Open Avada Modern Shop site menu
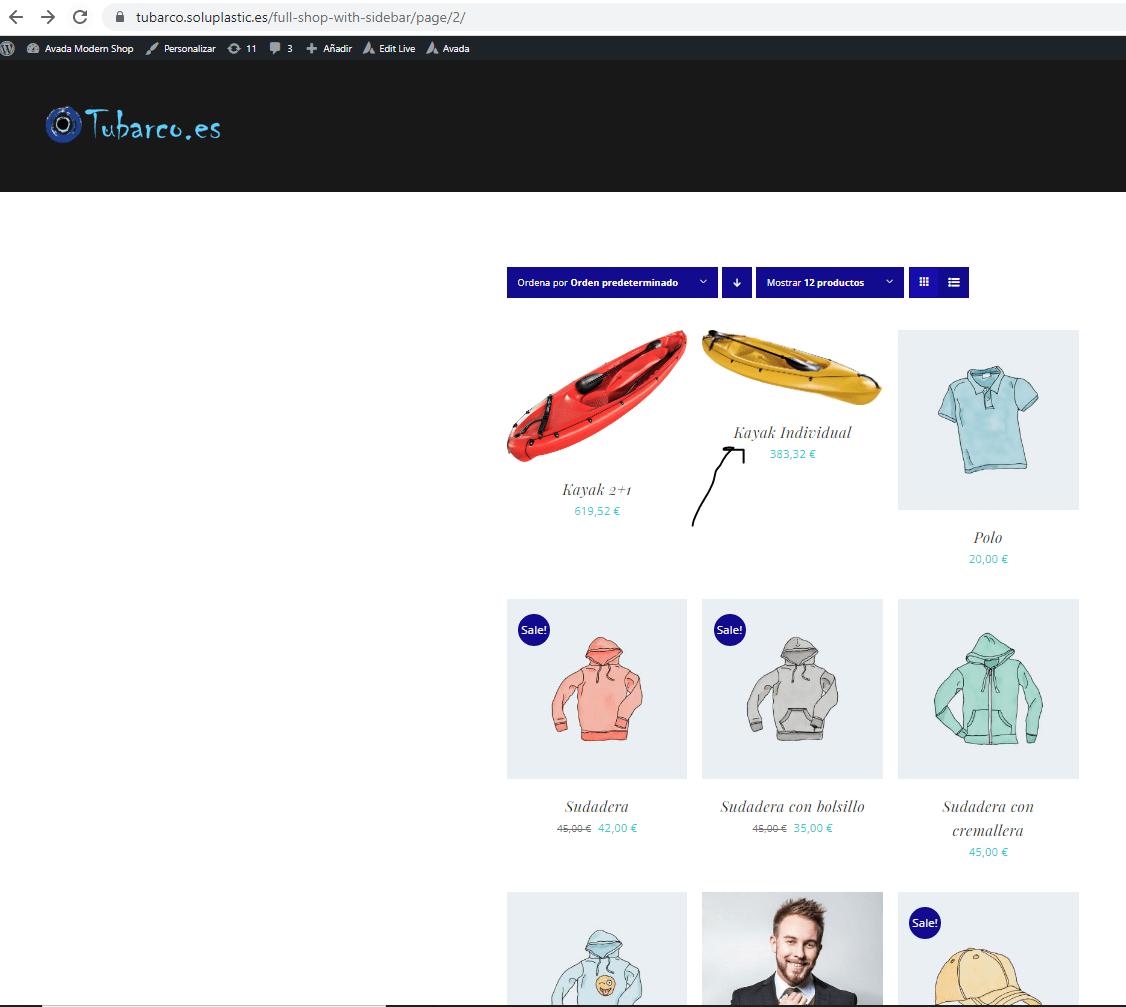Image resolution: width=1126 pixels, height=1007 pixels. (x=80, y=49)
